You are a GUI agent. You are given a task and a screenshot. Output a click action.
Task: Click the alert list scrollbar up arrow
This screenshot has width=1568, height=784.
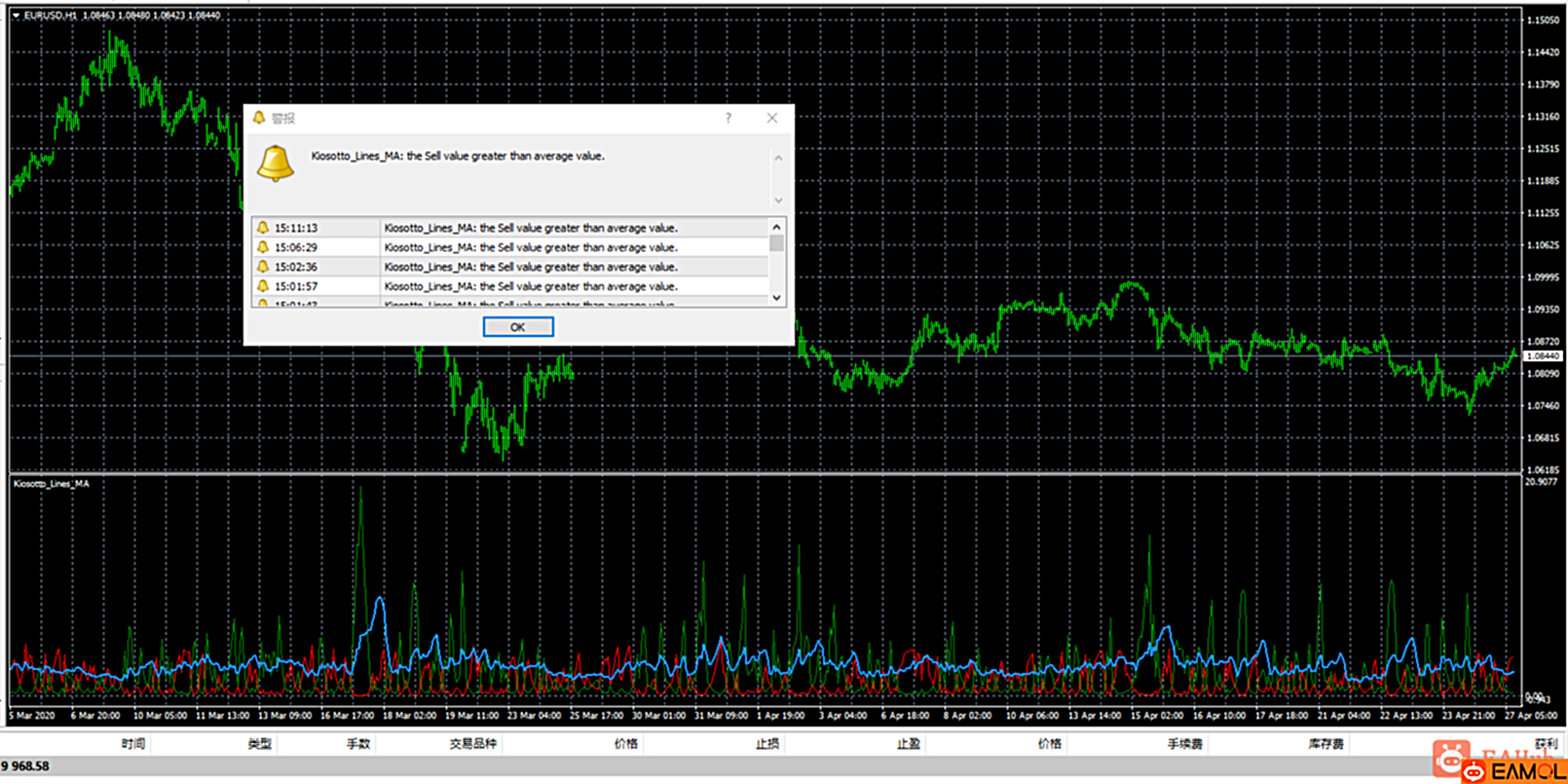(x=776, y=227)
